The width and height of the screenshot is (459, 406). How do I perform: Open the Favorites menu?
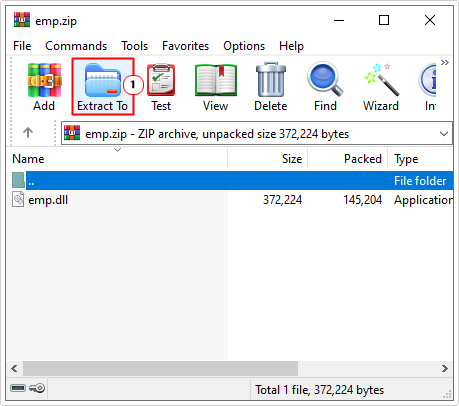(185, 46)
